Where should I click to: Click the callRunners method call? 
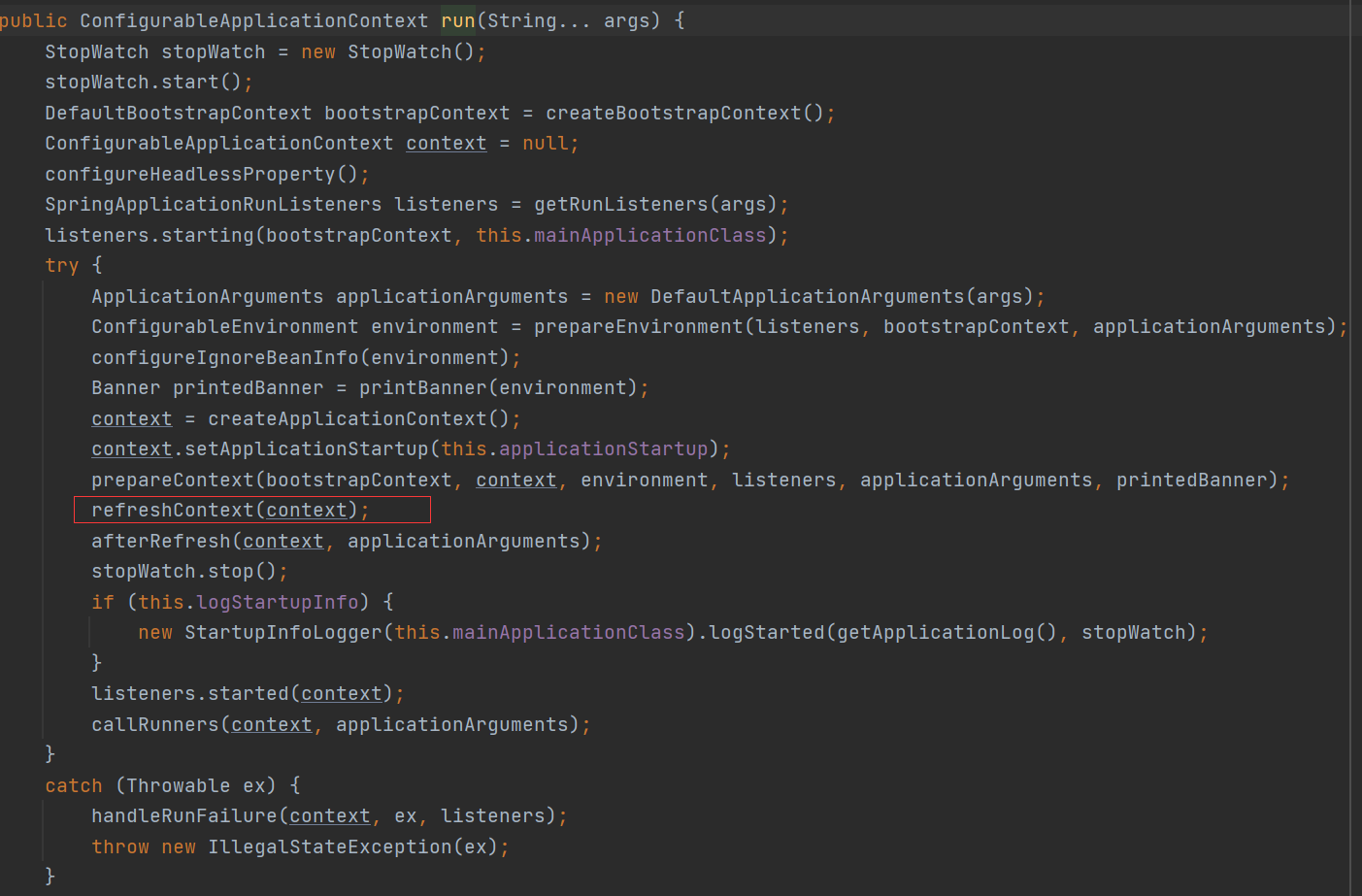pos(154,724)
